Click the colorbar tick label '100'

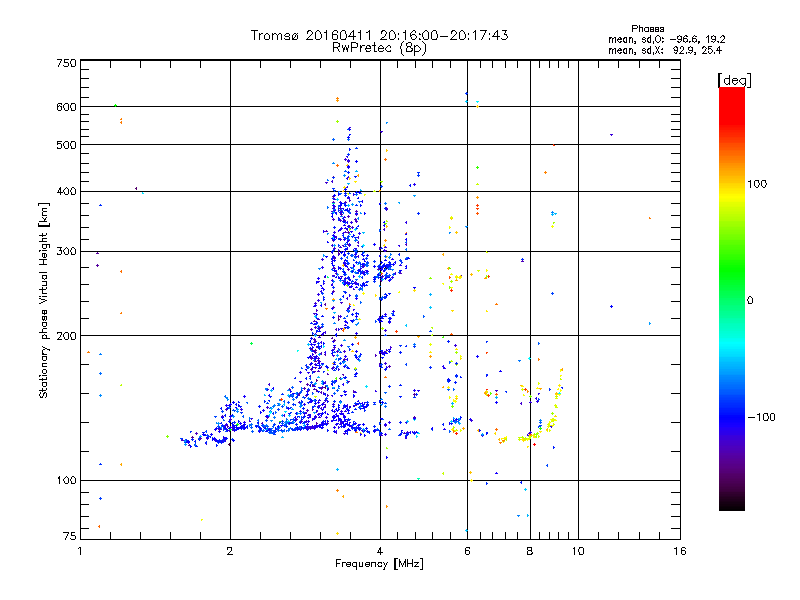[757, 184]
